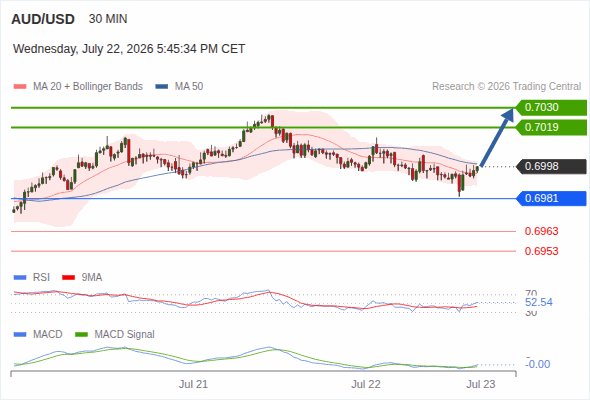Click the MA 20 Bollinger Bands legend swatch
Screen dimensions: 590x400
click(x=20, y=87)
